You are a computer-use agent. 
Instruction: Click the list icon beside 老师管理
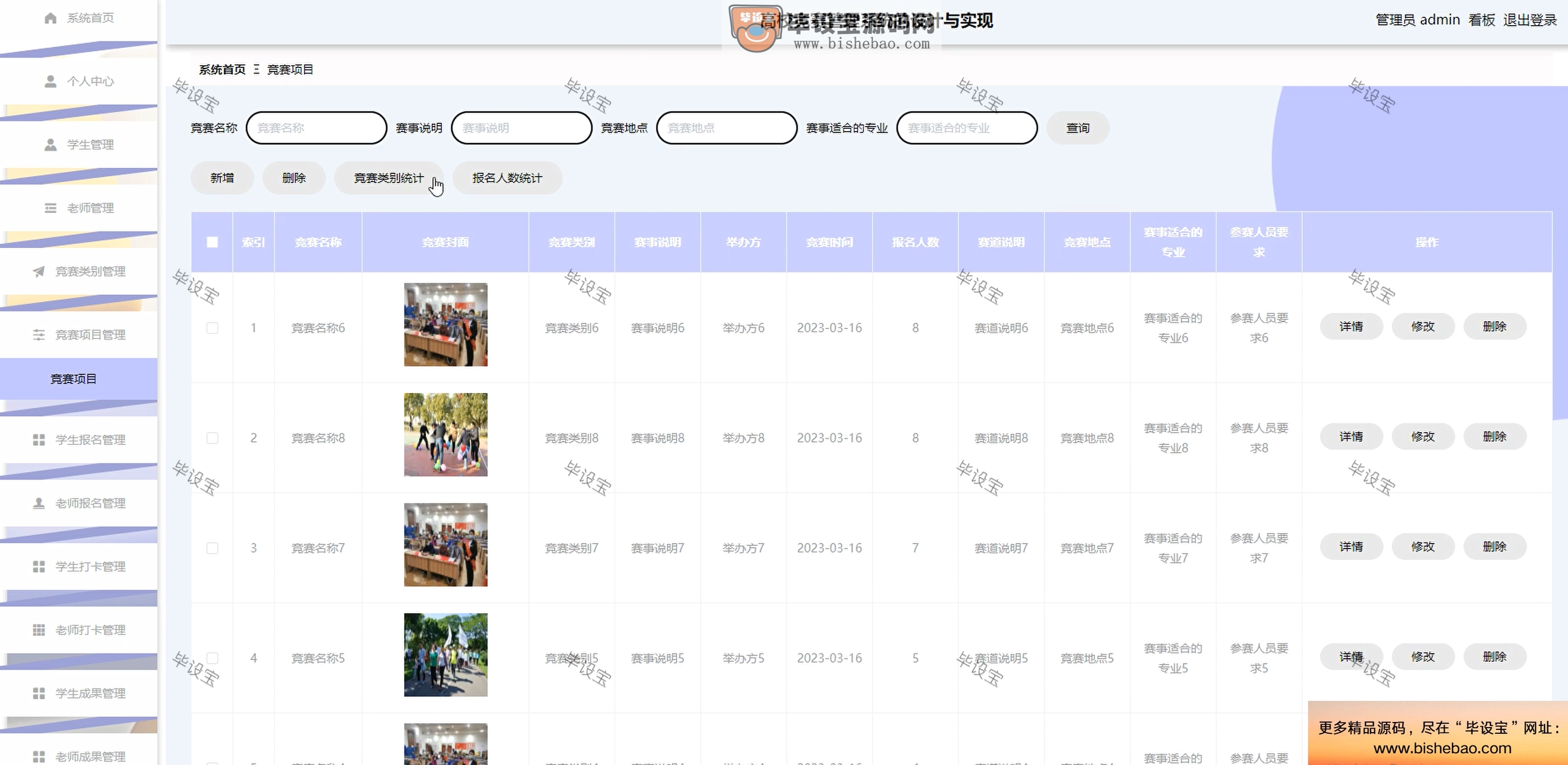pyautogui.click(x=51, y=208)
